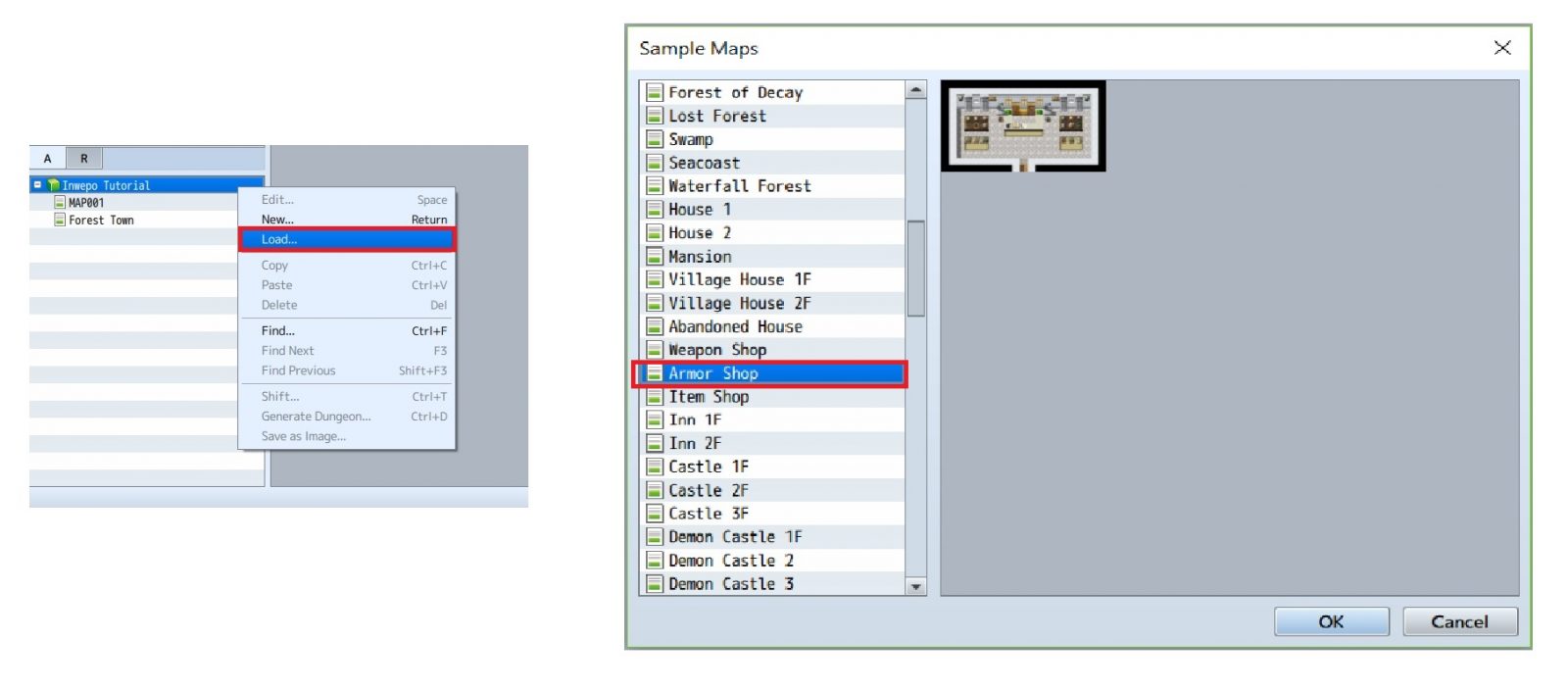
Task: Click the Demon Castle 2 map icon
Action: [x=655, y=561]
